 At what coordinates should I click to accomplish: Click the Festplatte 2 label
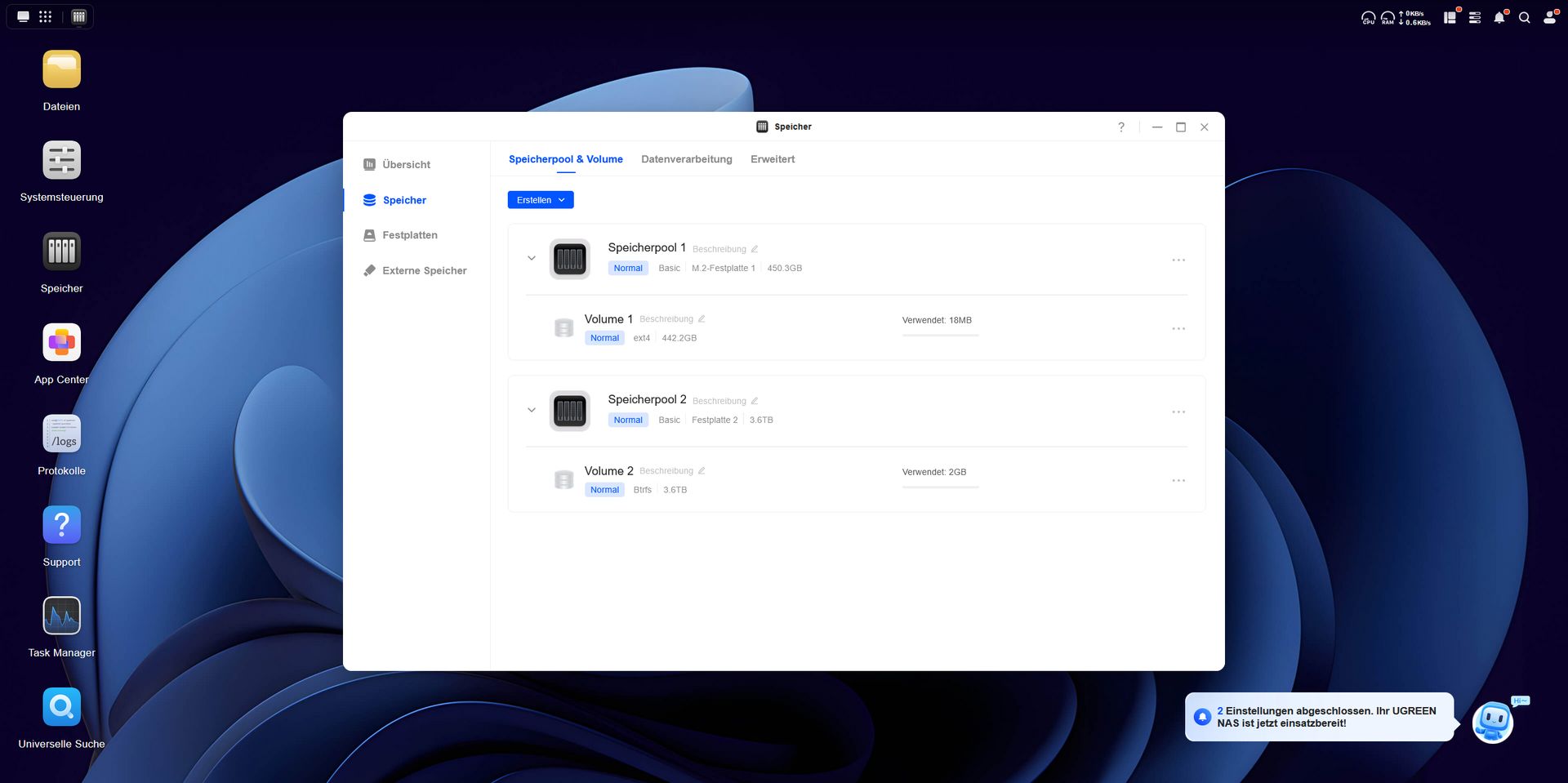(715, 420)
